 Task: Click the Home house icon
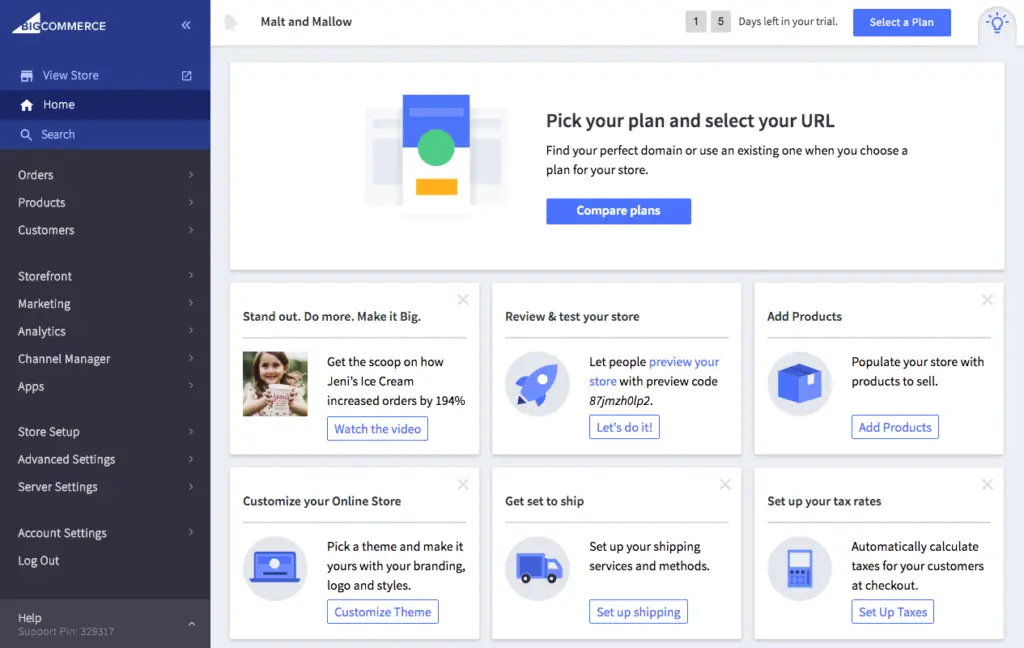click(x=27, y=105)
